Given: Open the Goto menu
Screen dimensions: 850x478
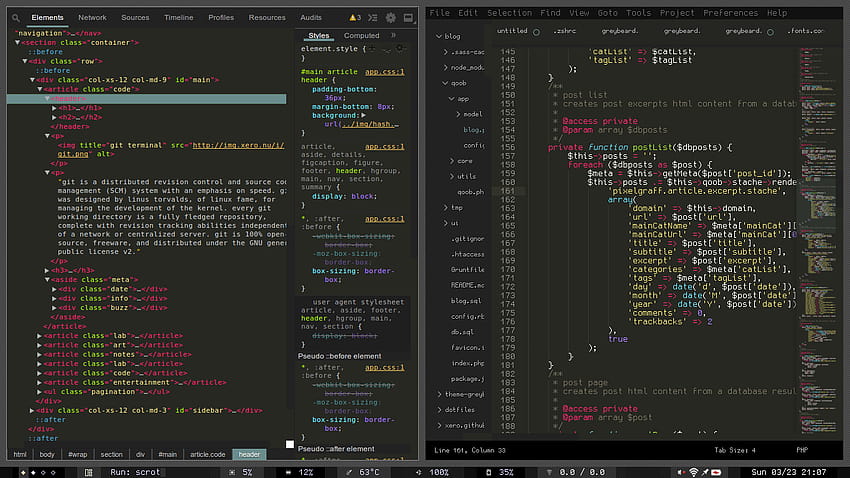Looking at the screenshot, I should point(608,13).
